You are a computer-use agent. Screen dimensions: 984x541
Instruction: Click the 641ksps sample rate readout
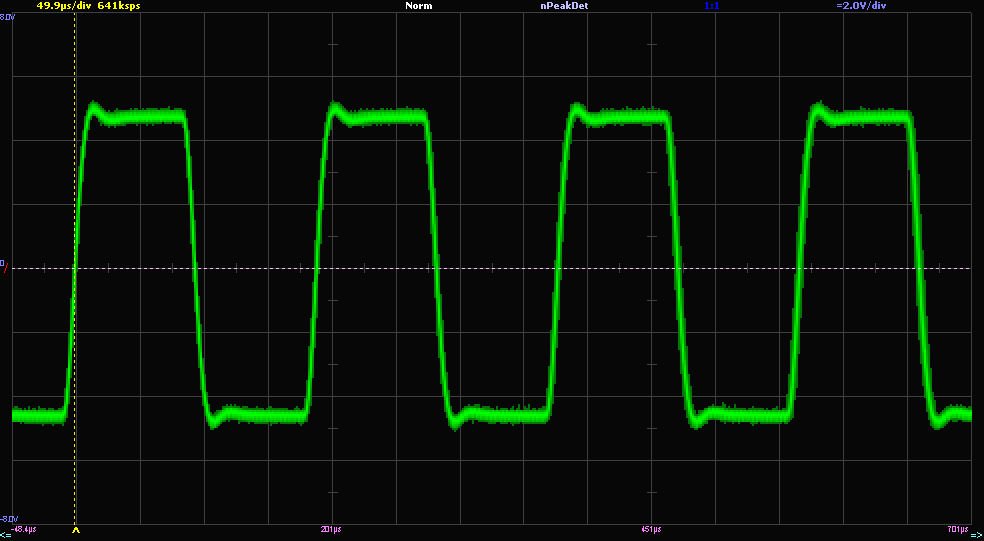point(117,6)
